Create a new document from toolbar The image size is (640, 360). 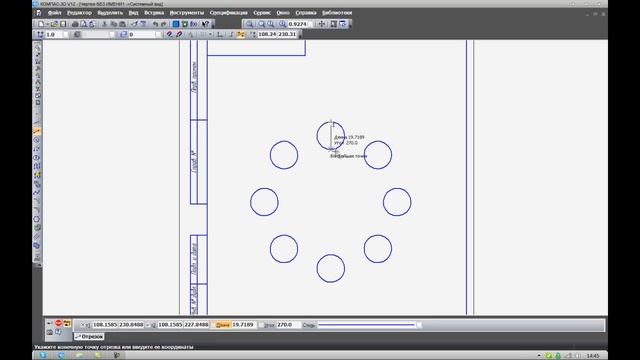41,24
